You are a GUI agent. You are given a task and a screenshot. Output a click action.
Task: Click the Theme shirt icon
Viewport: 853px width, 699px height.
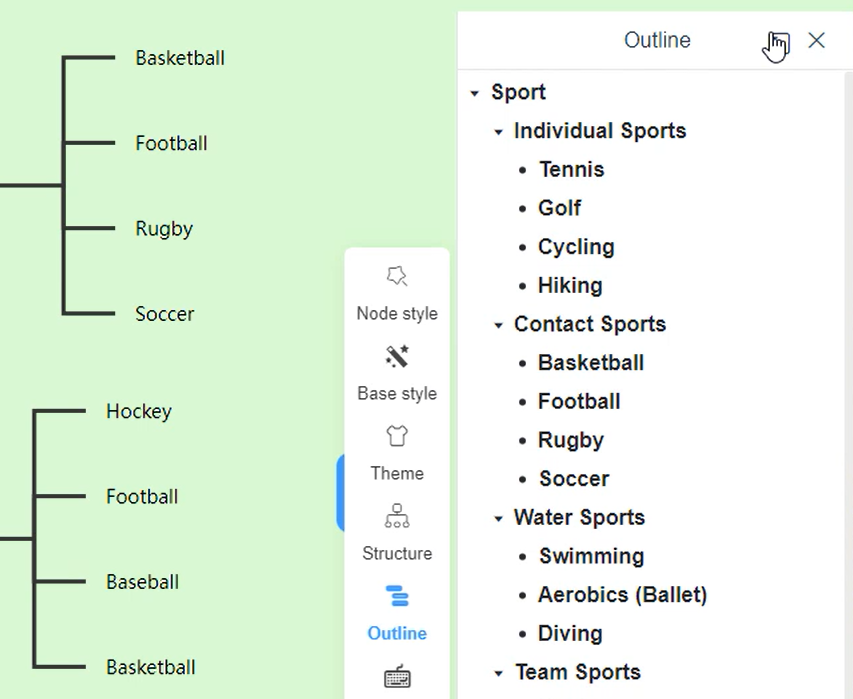(397, 437)
